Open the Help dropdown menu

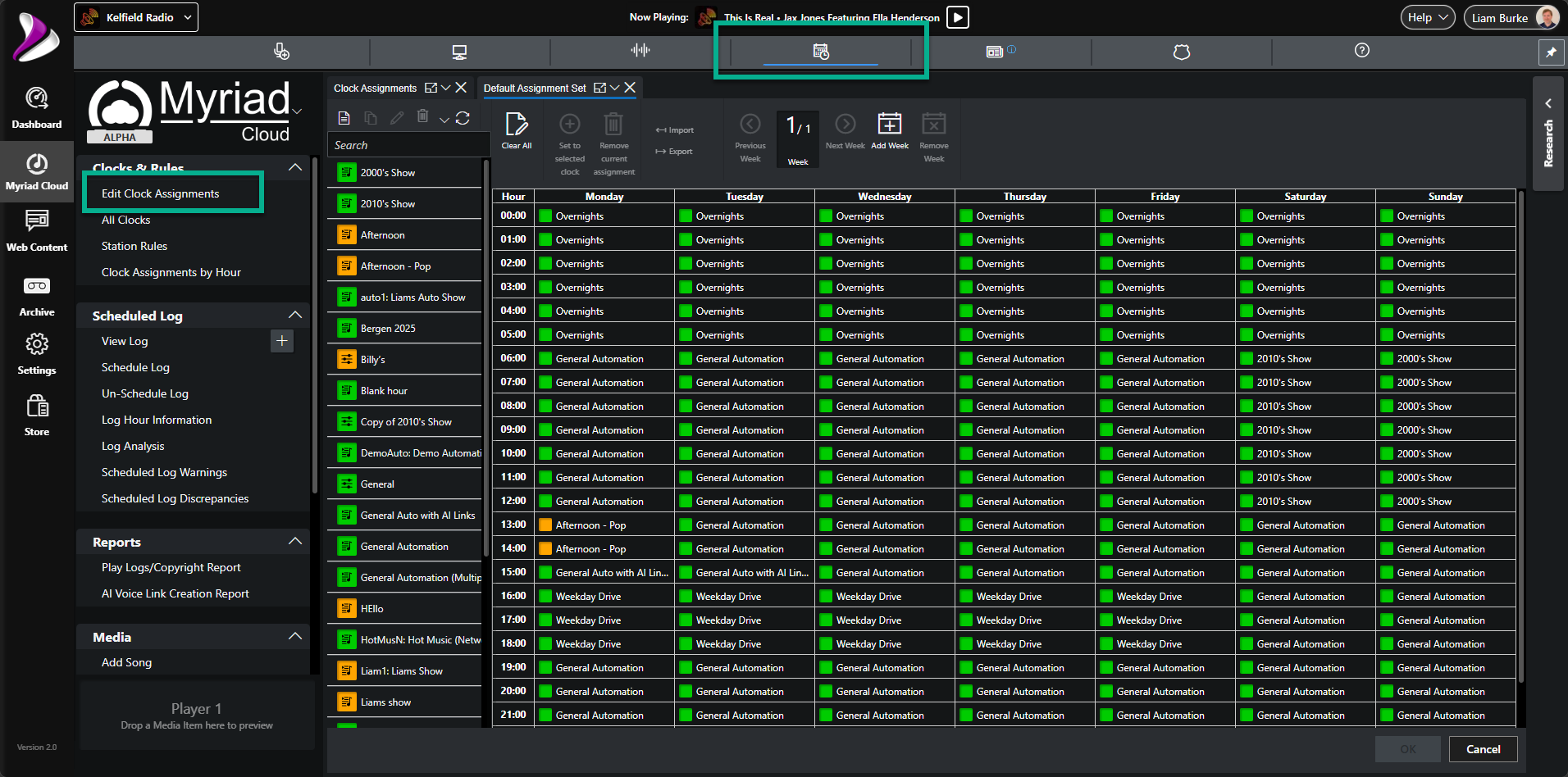1428,17
